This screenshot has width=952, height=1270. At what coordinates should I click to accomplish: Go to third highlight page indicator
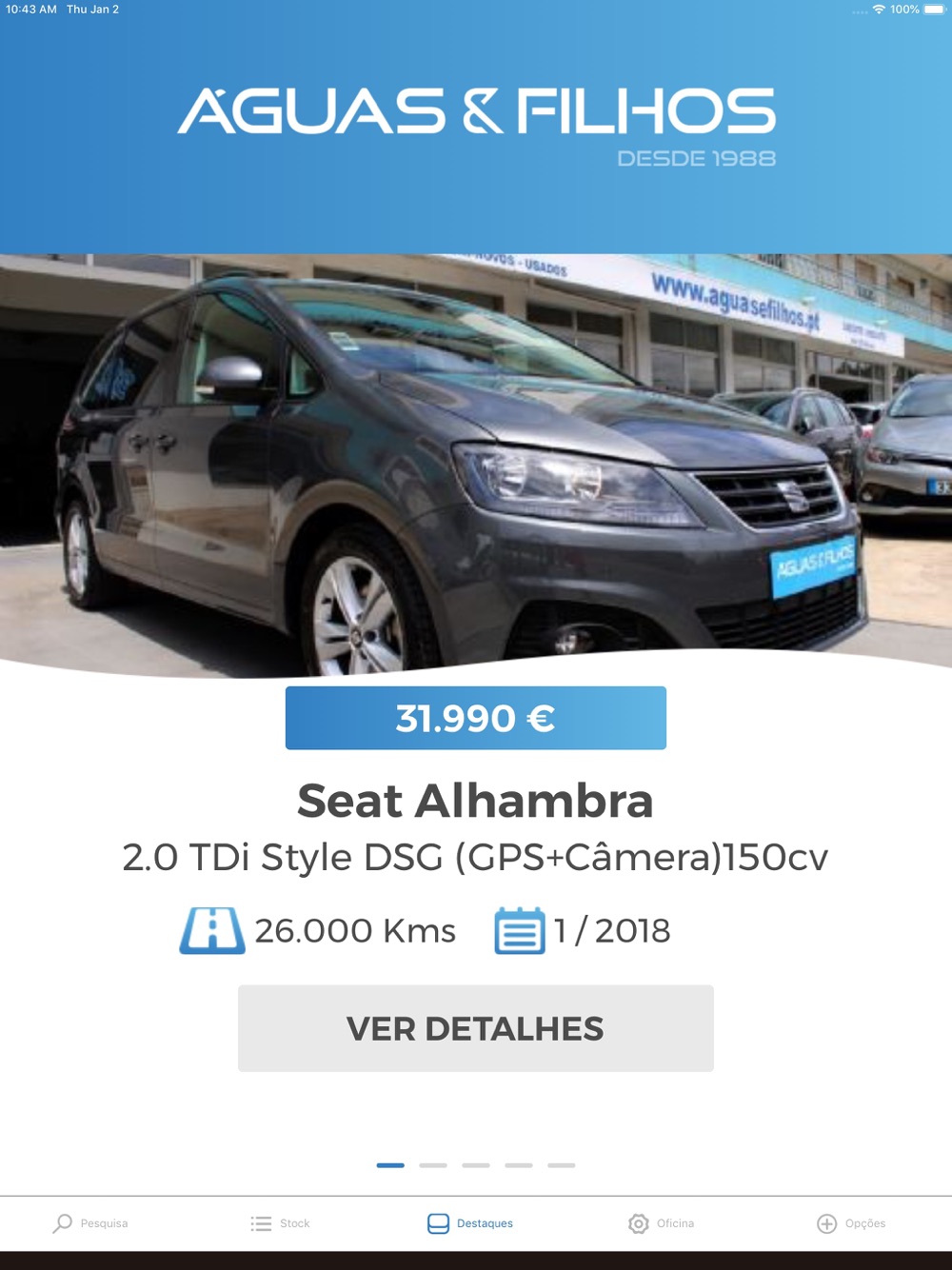click(x=476, y=1165)
